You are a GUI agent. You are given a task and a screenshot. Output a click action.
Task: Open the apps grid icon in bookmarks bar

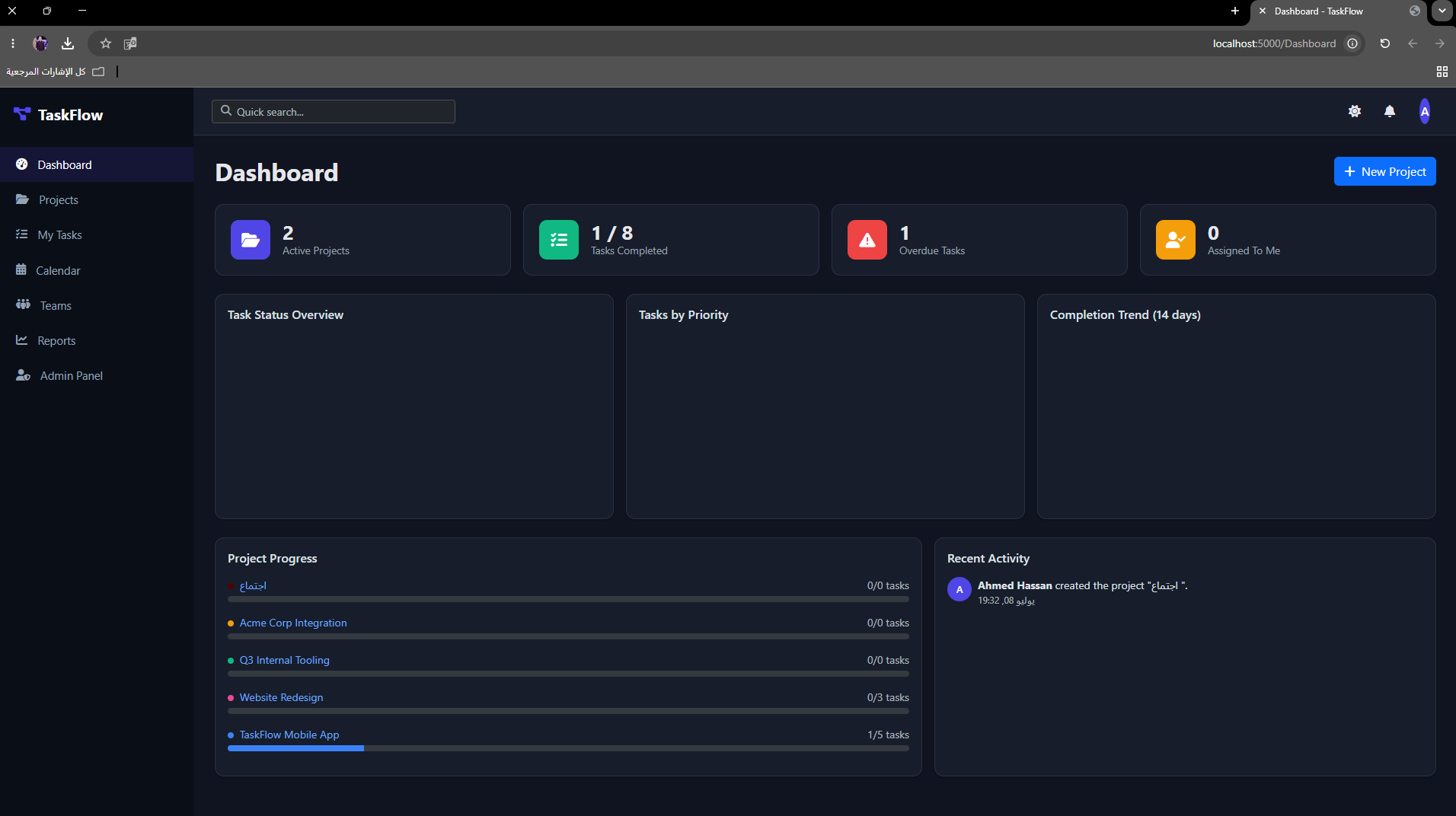tap(1442, 71)
